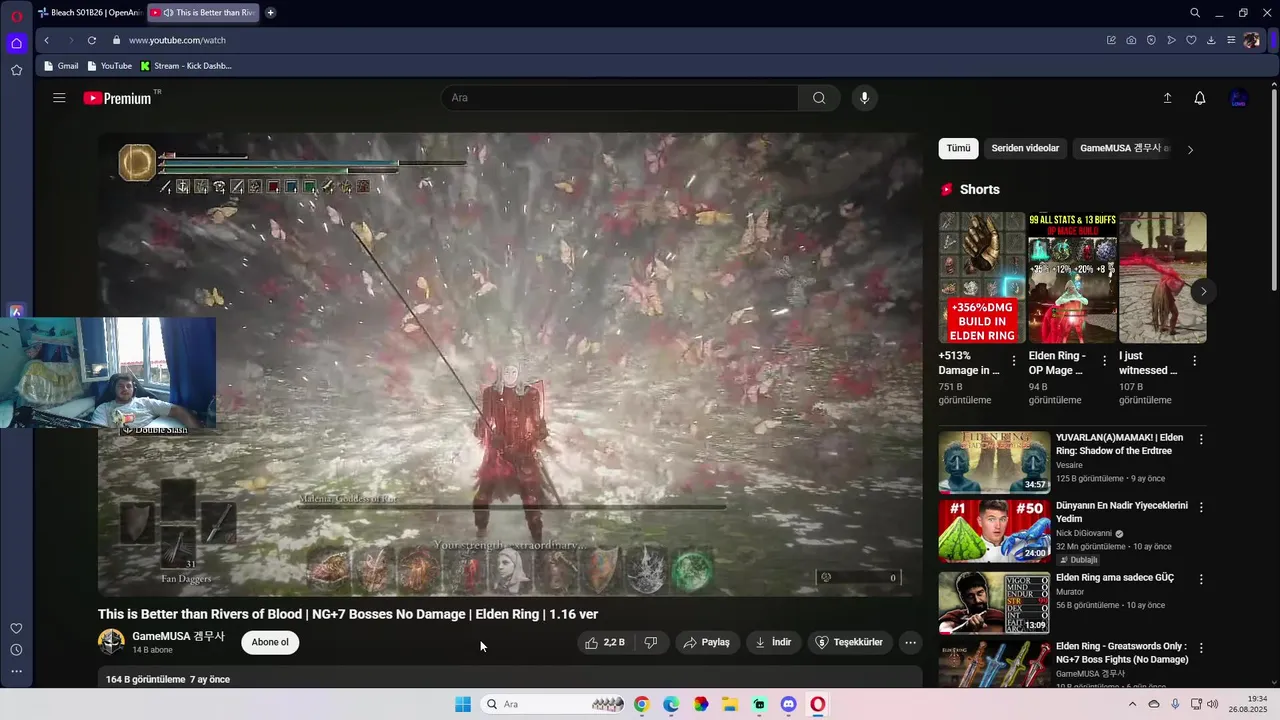The width and height of the screenshot is (1280, 720).
Task: Open more actions menu under video
Action: pos(910,642)
